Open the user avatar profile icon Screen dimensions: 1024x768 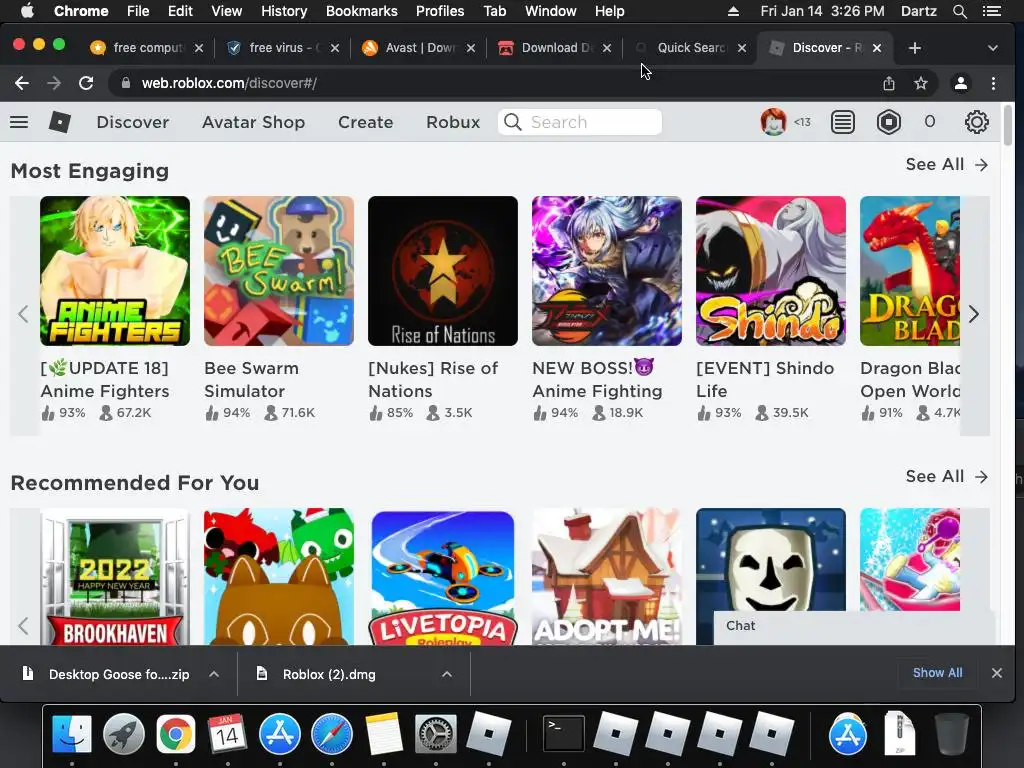tap(773, 122)
